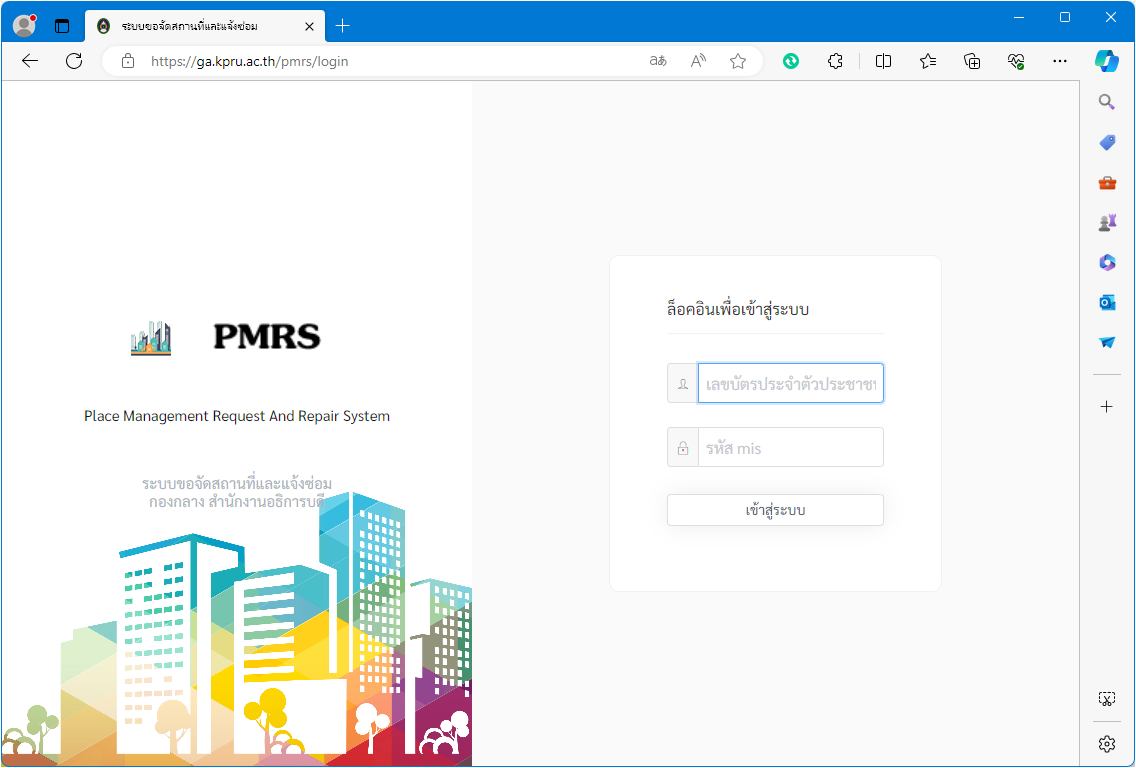Open the Games sidebar panel
Image resolution: width=1136 pixels, height=768 pixels.
point(1106,222)
